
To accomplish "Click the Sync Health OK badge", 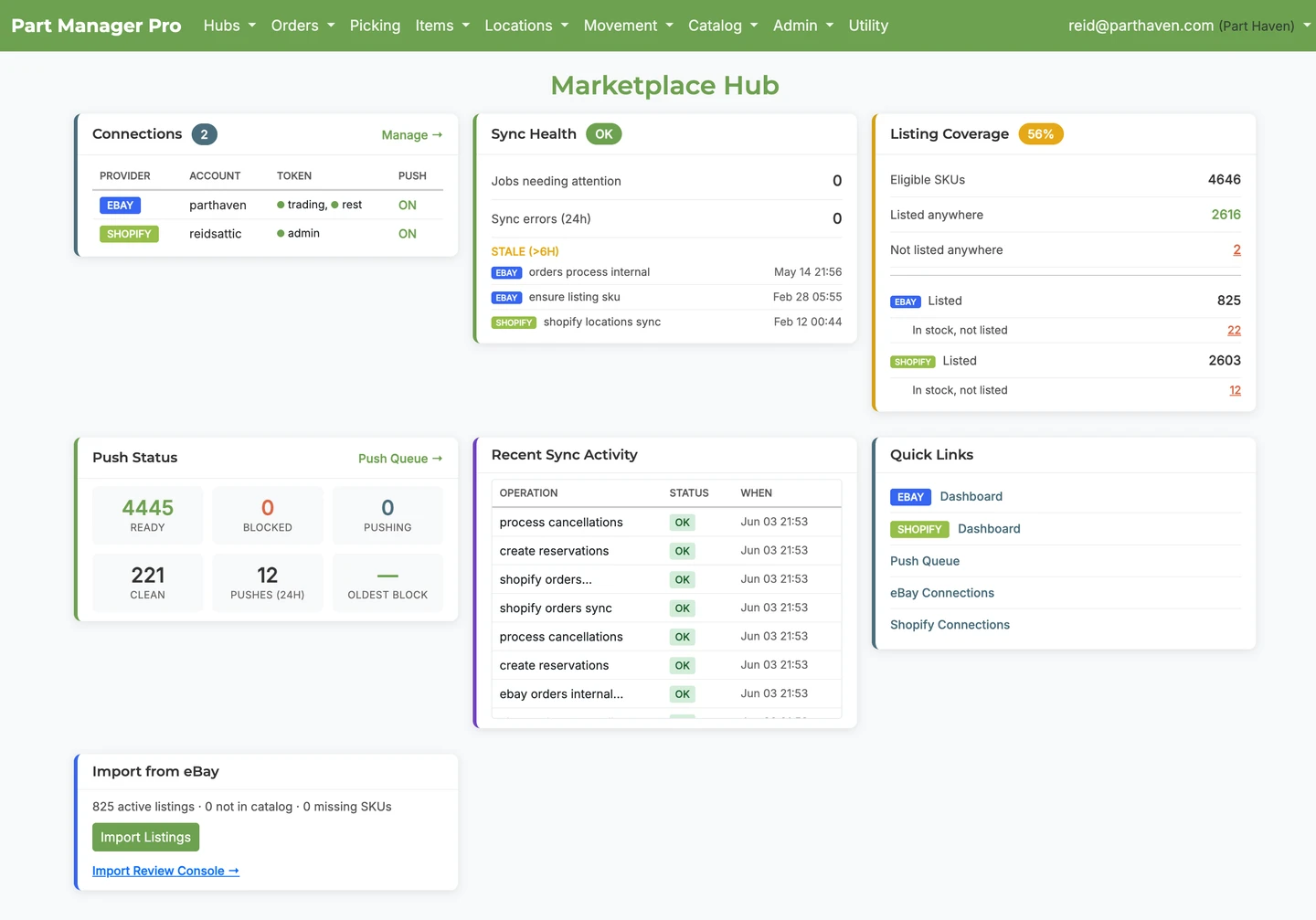I will (x=604, y=134).
